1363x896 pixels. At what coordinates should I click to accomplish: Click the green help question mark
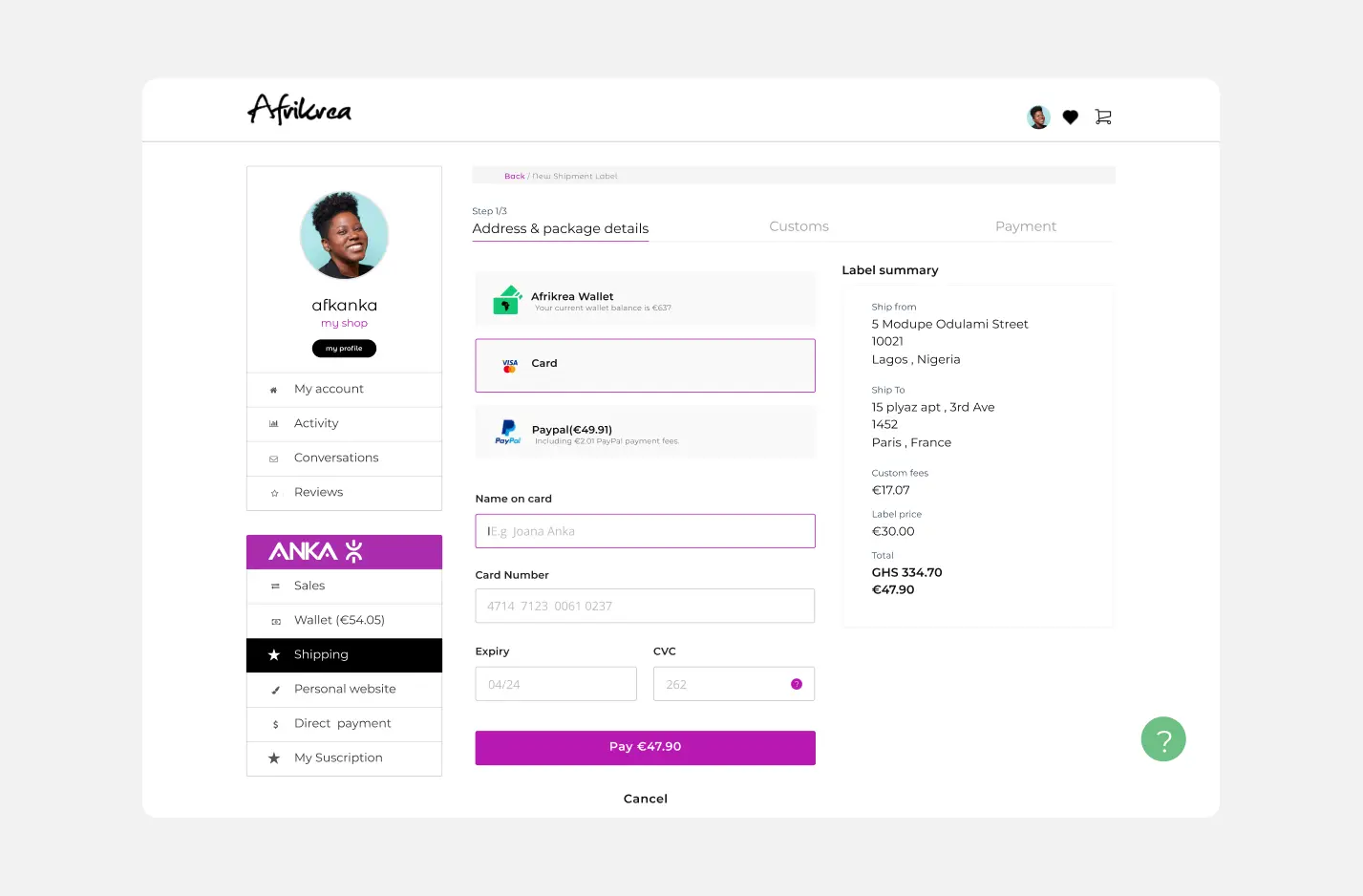[1163, 739]
